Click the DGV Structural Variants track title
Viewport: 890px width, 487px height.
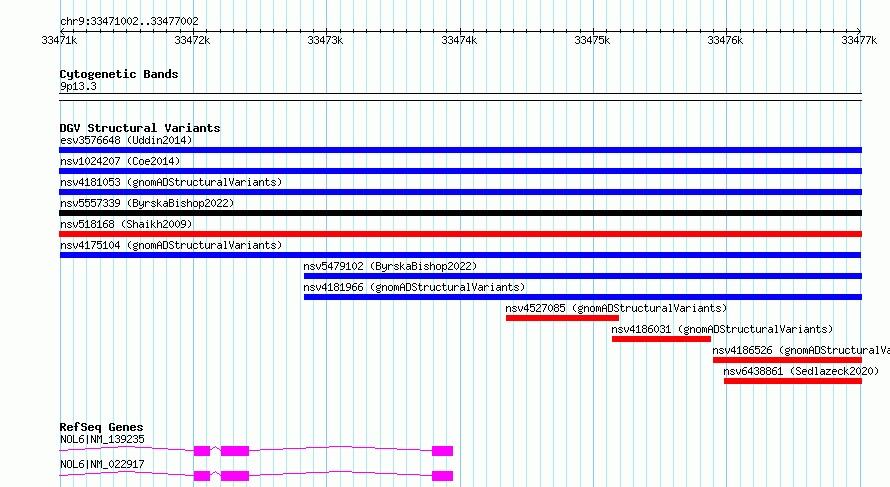pos(140,128)
